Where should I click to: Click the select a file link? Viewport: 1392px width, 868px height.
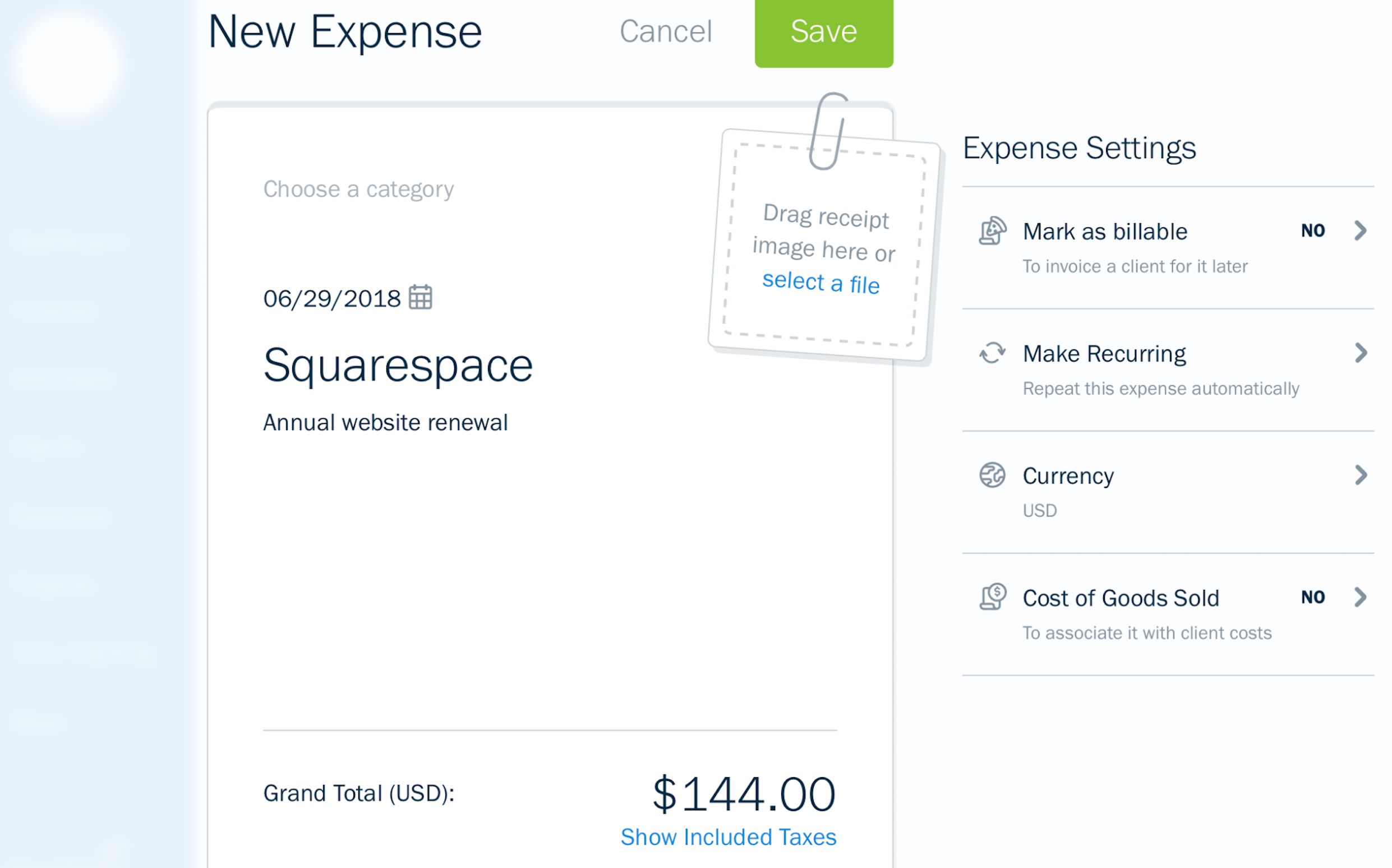point(821,283)
